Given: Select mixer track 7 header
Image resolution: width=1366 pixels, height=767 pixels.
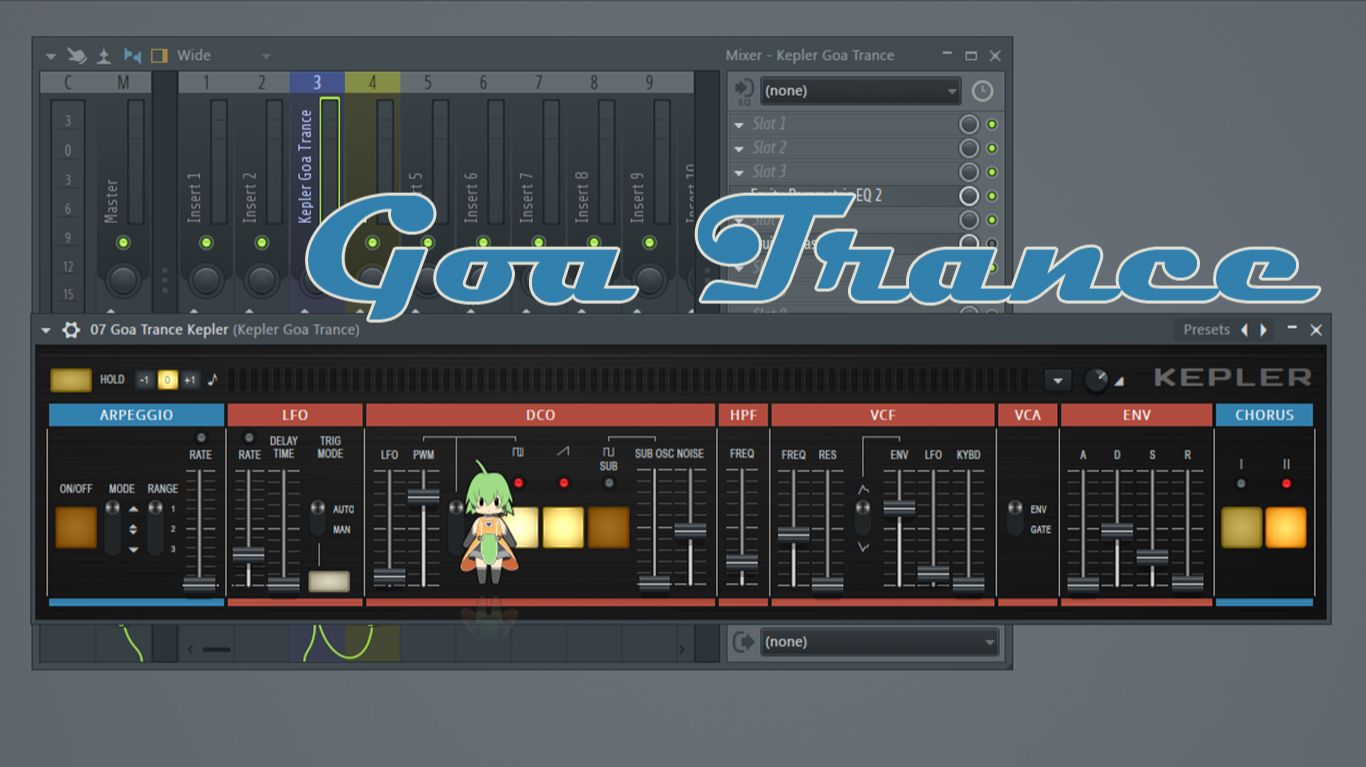Looking at the screenshot, I should tap(538, 82).
